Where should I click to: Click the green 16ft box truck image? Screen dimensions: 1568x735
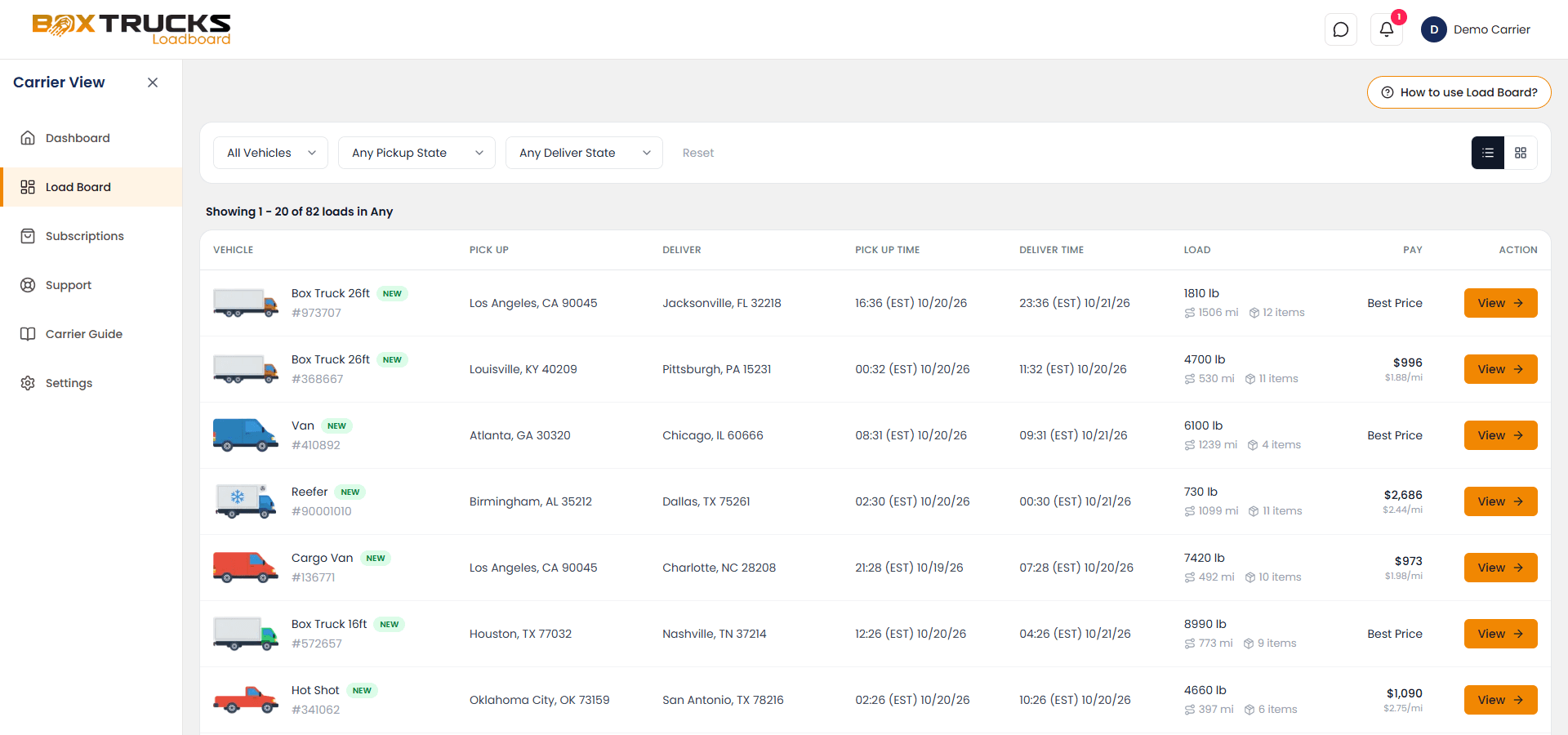(x=246, y=634)
